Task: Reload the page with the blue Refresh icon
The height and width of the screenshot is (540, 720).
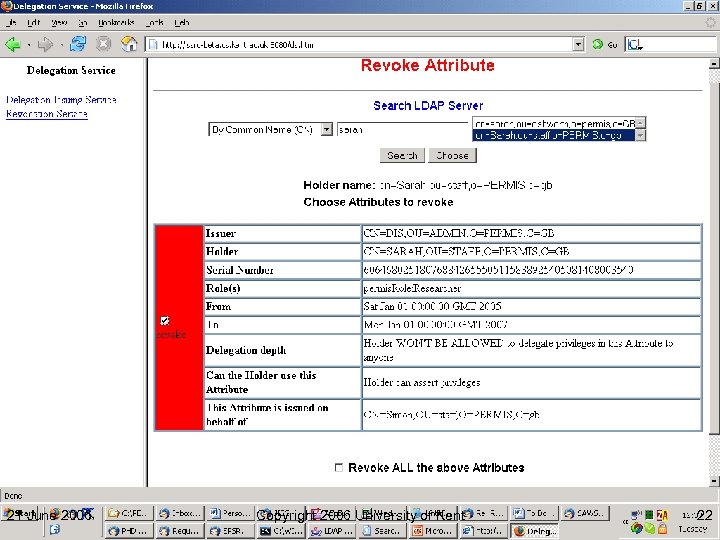Action: pos(78,44)
